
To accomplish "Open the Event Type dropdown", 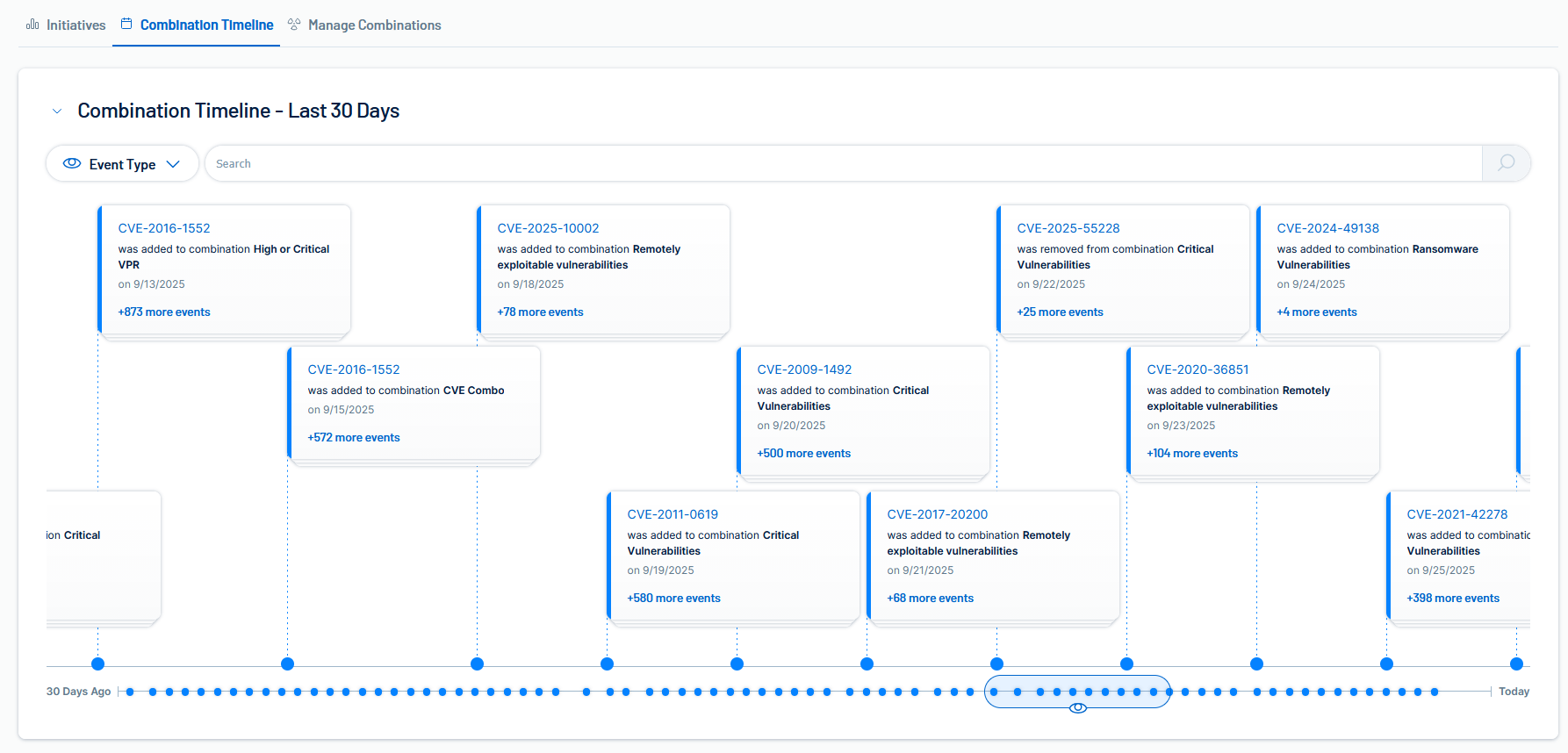I will [x=122, y=164].
